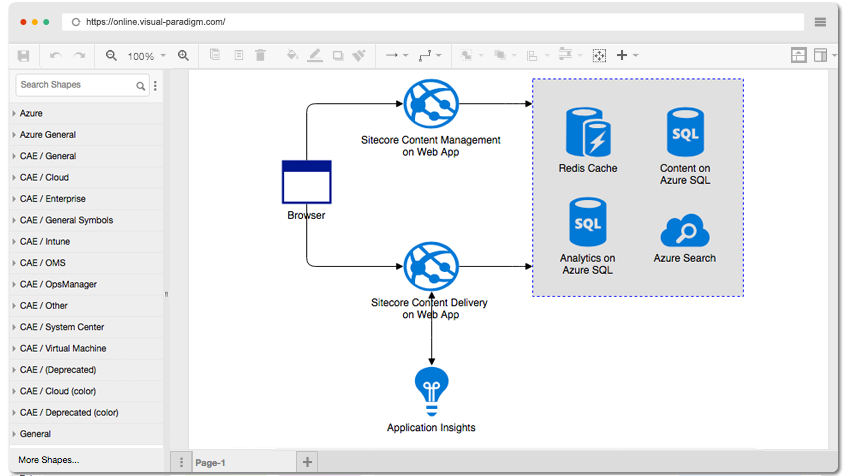This screenshot has width=848, height=476.
Task: Expand the CAE / Enterprise category
Action: 87,199
